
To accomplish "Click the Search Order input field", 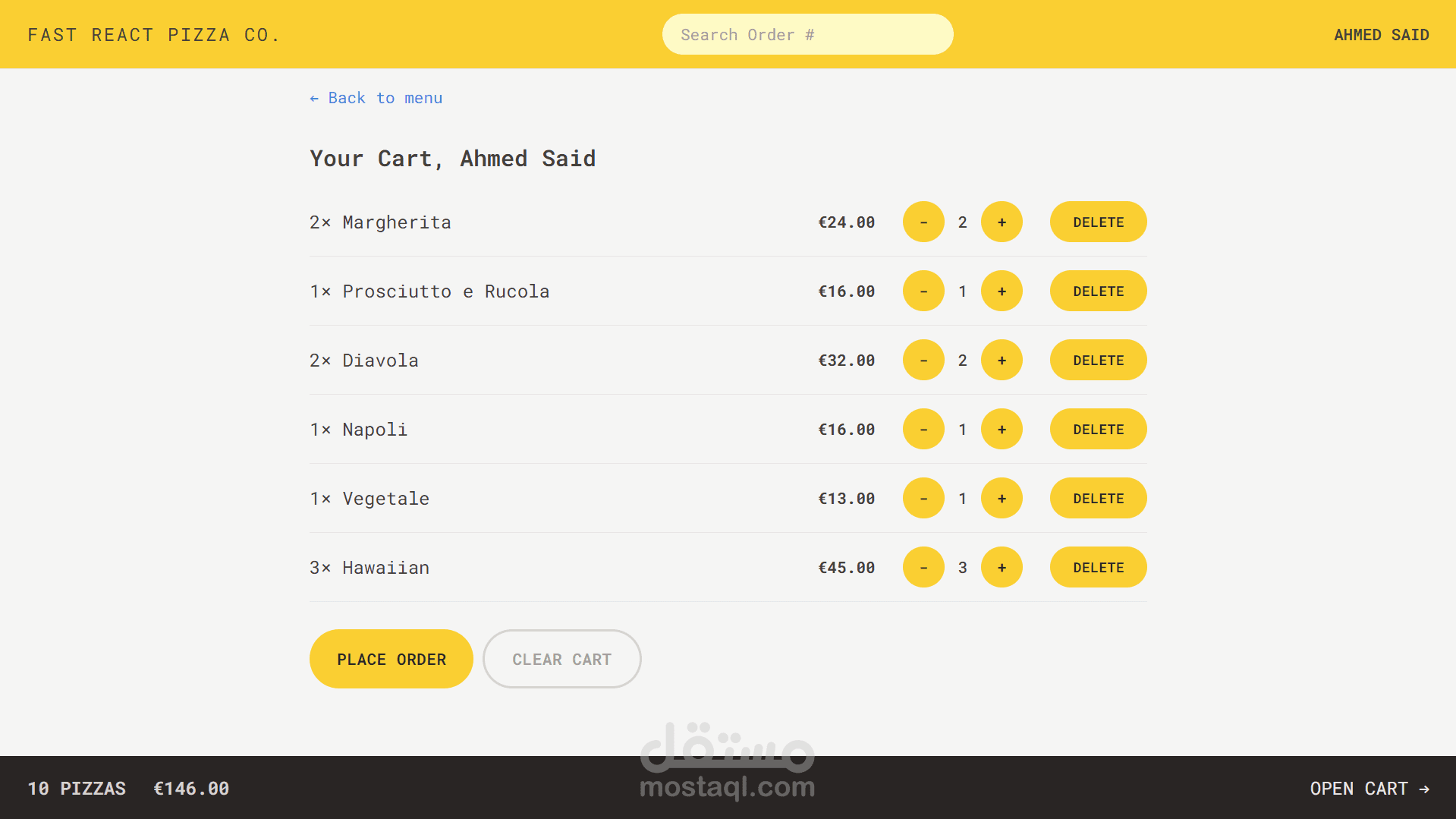I will click(x=807, y=34).
